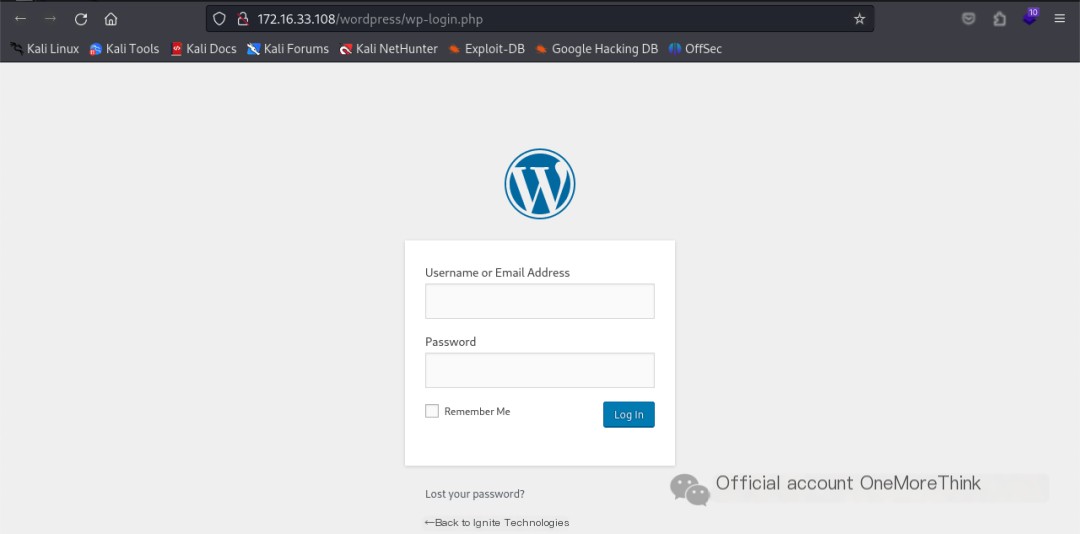Viewport: 1080px width, 534px height.
Task: Click the purple extension badge icon
Action: click(1030, 17)
